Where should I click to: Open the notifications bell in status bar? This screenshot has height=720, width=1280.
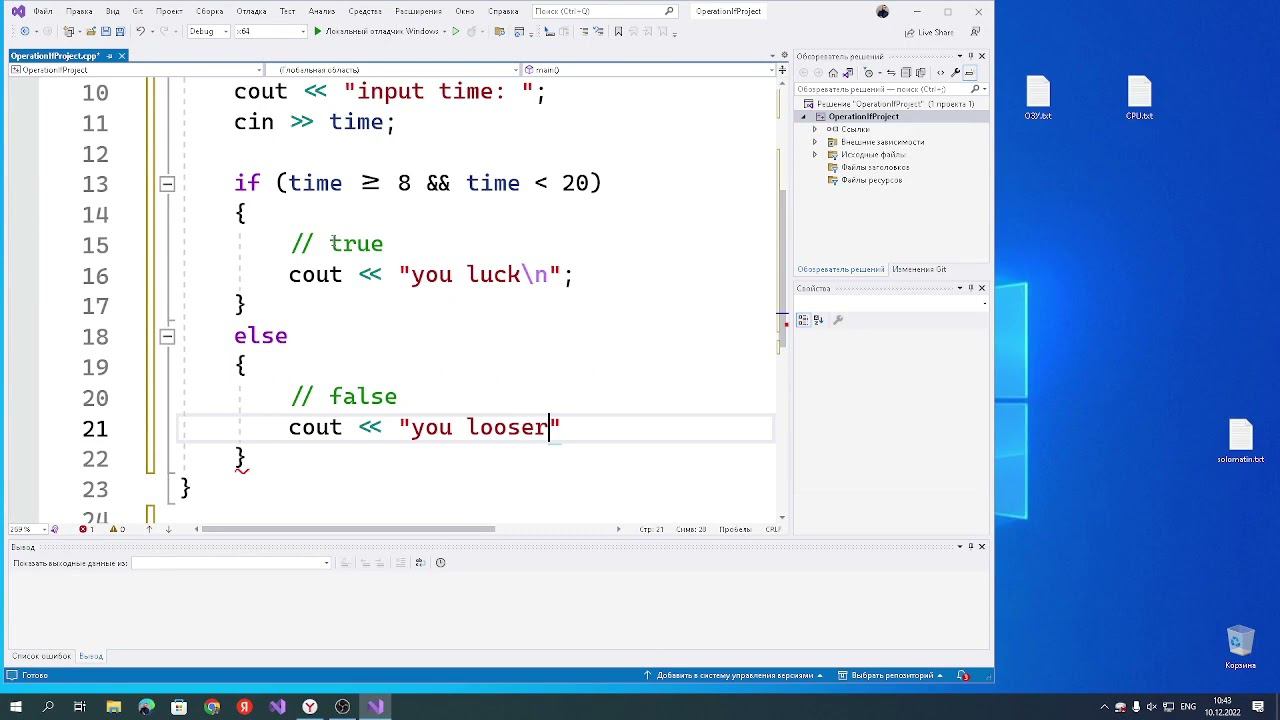point(963,675)
